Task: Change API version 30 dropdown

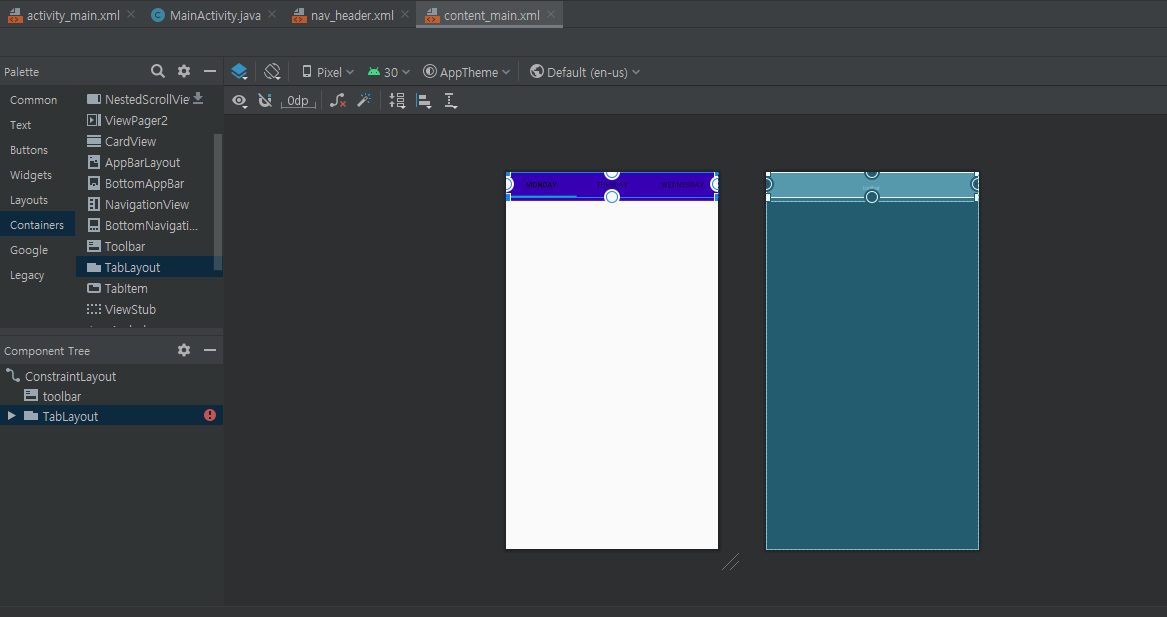Action: tap(389, 72)
